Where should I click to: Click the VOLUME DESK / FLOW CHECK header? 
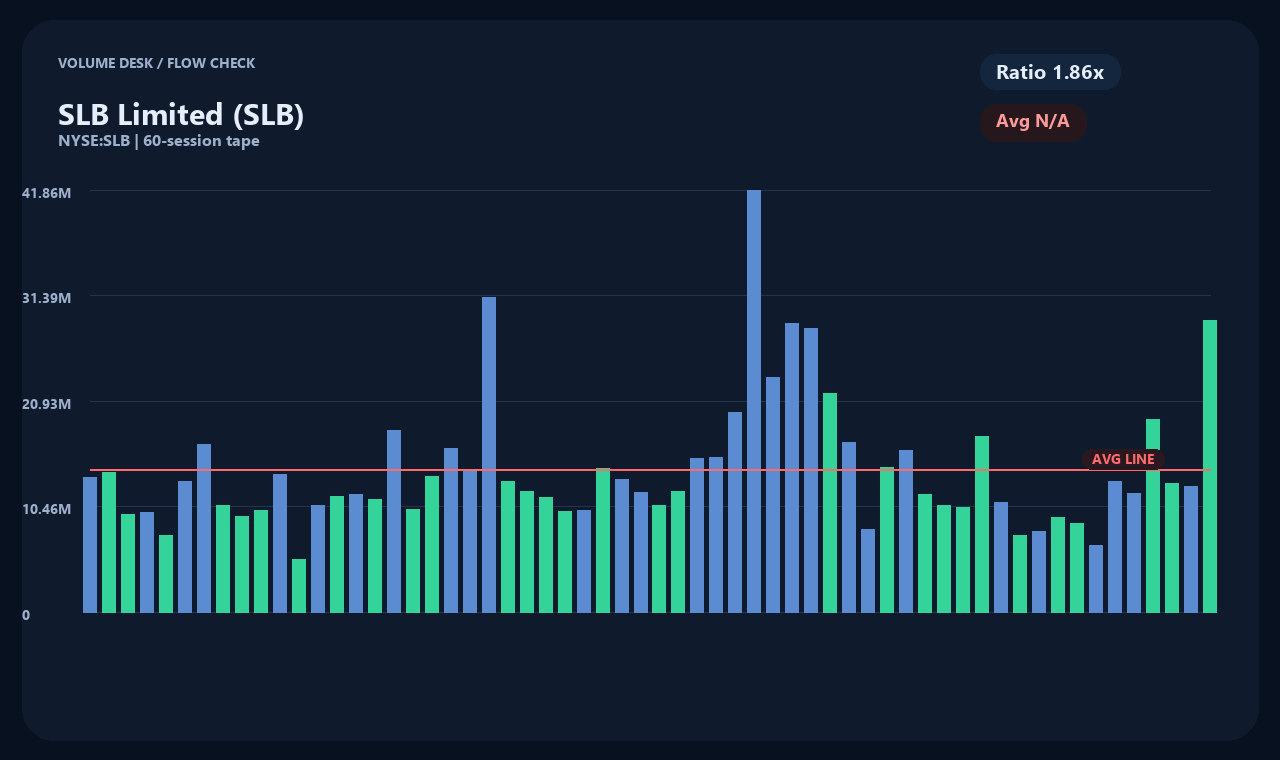tap(156, 63)
